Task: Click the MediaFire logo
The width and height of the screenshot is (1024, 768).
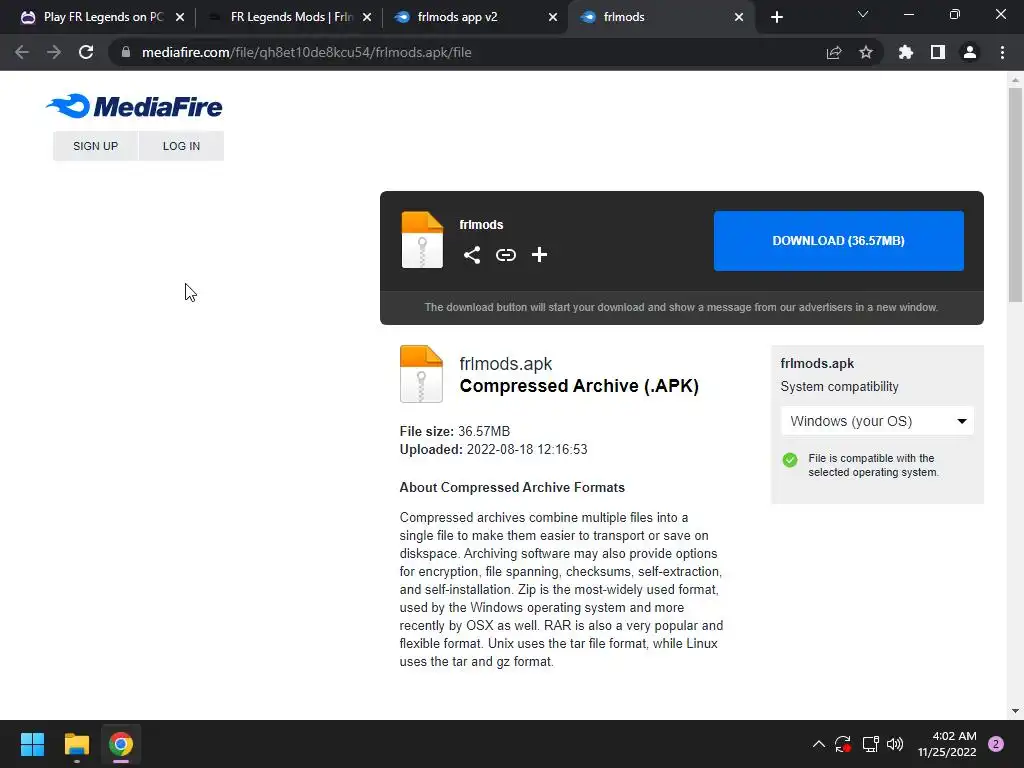Action: coord(134,106)
